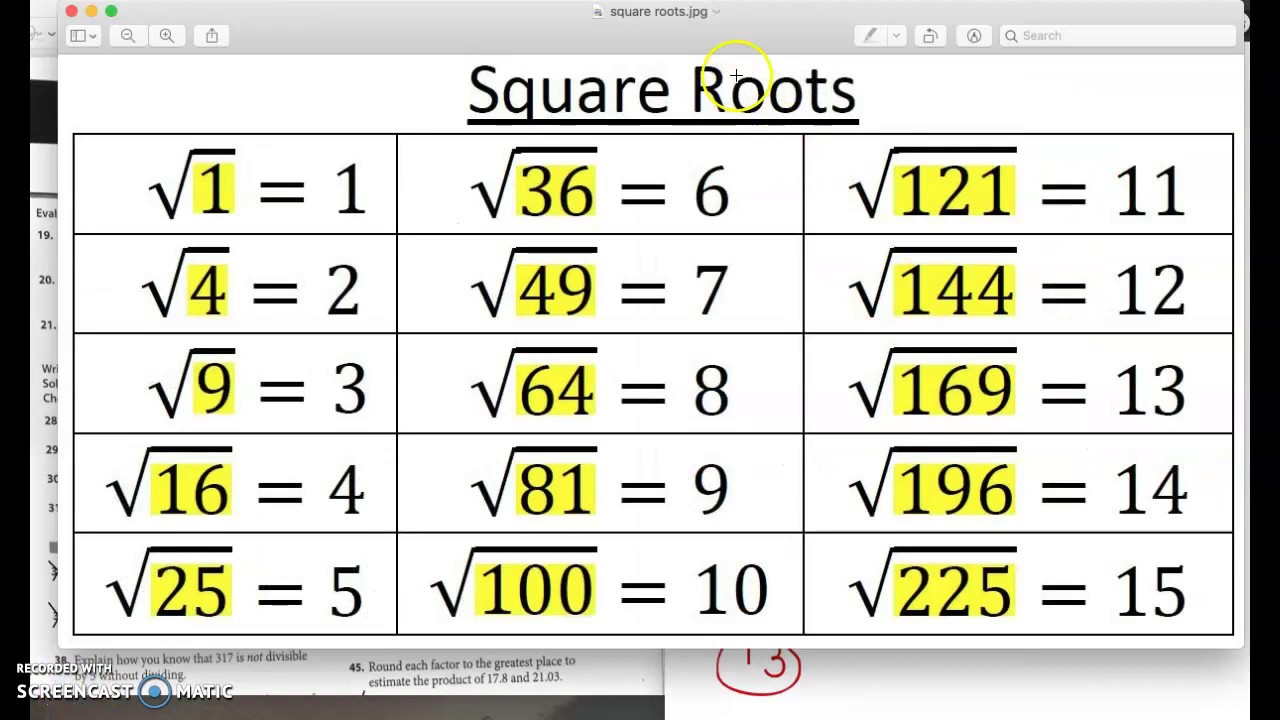Image resolution: width=1280 pixels, height=720 pixels.
Task: Open the sidebar view menu button
Action: pos(83,36)
